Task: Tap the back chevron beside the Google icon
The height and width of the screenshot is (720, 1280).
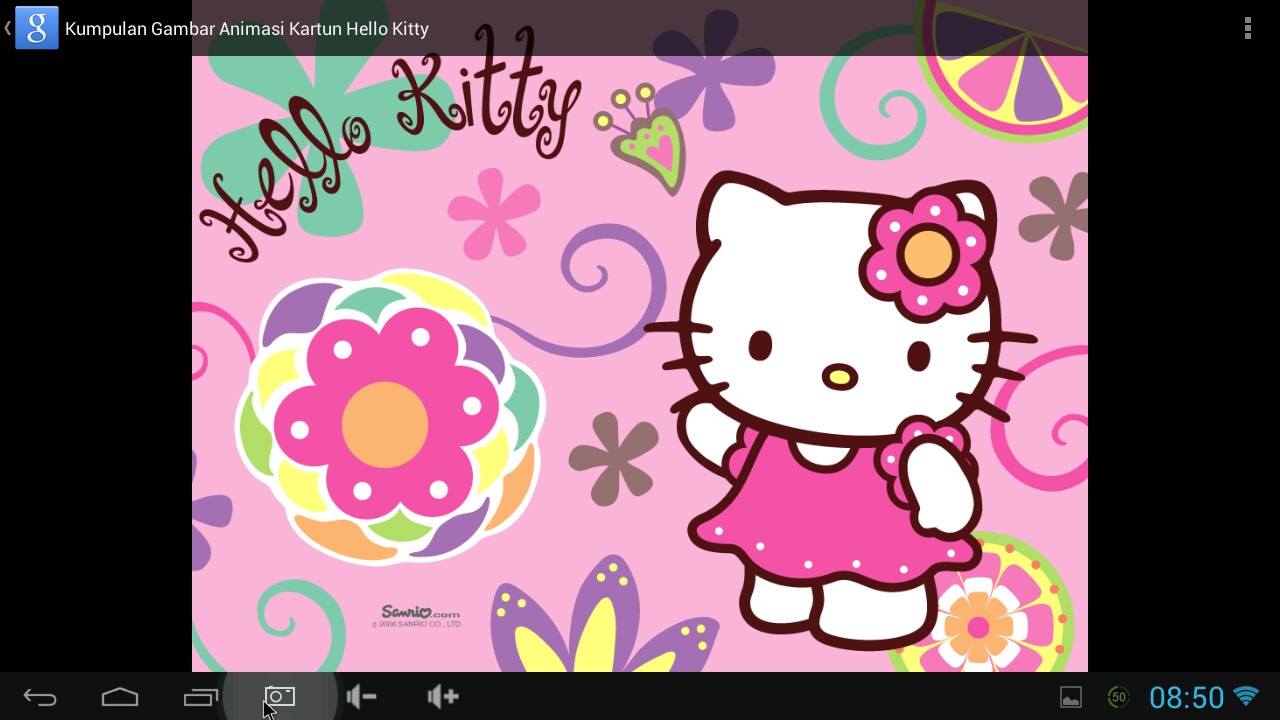Action: (7, 28)
